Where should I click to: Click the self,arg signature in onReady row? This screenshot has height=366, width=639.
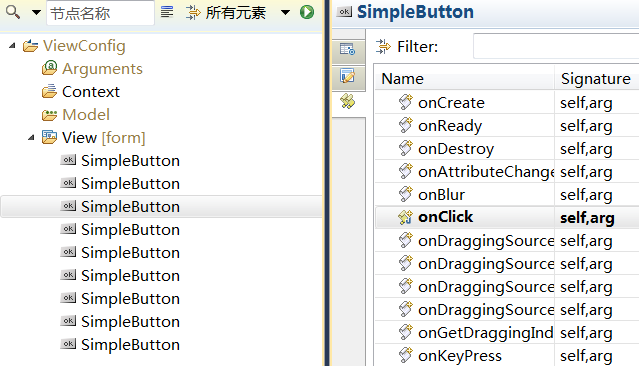(586, 126)
